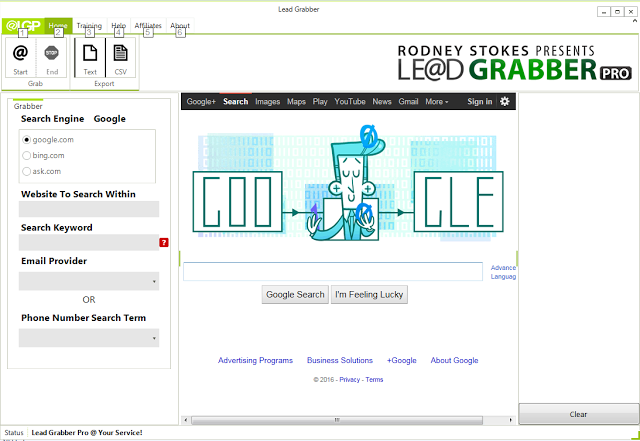Focus the Search Keyword field
Image resolution: width=640 pixels, height=441 pixels.
89,242
